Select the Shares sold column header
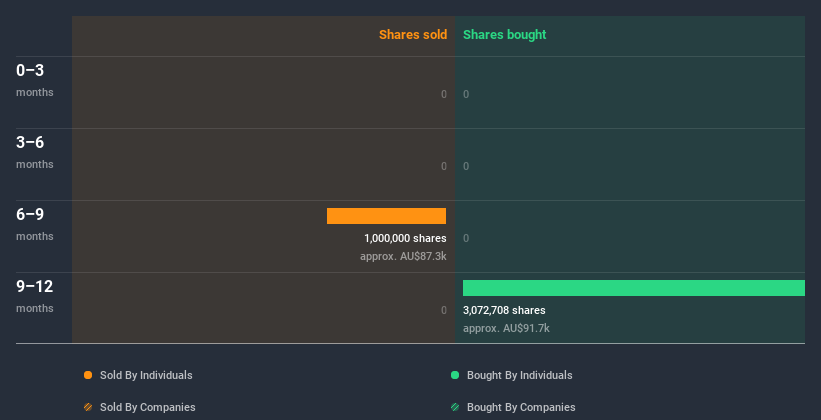The height and width of the screenshot is (420, 821). click(412, 35)
